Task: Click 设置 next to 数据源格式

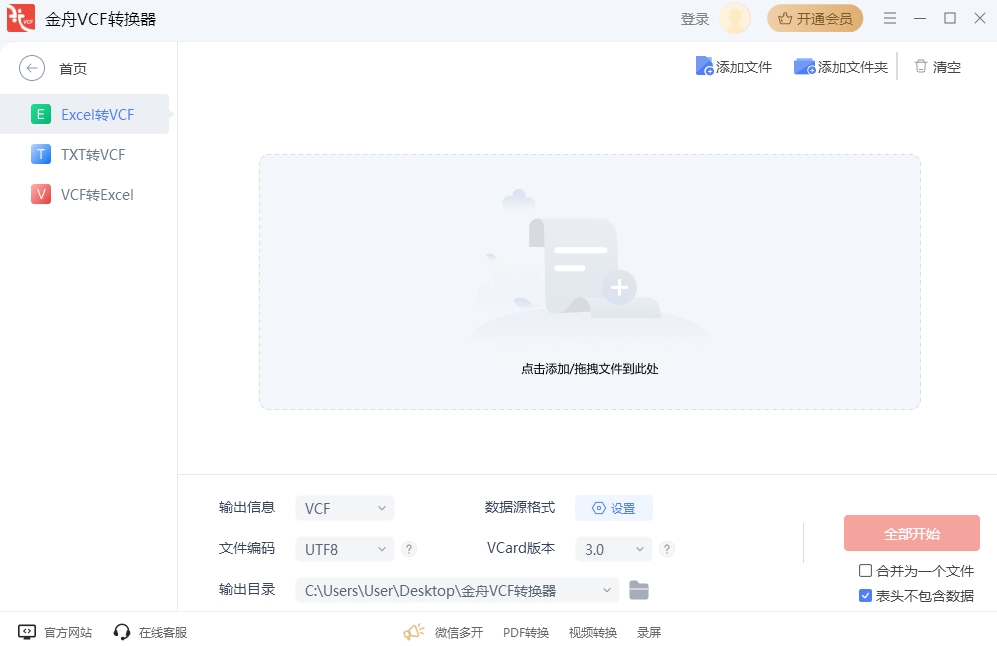Action: point(613,508)
